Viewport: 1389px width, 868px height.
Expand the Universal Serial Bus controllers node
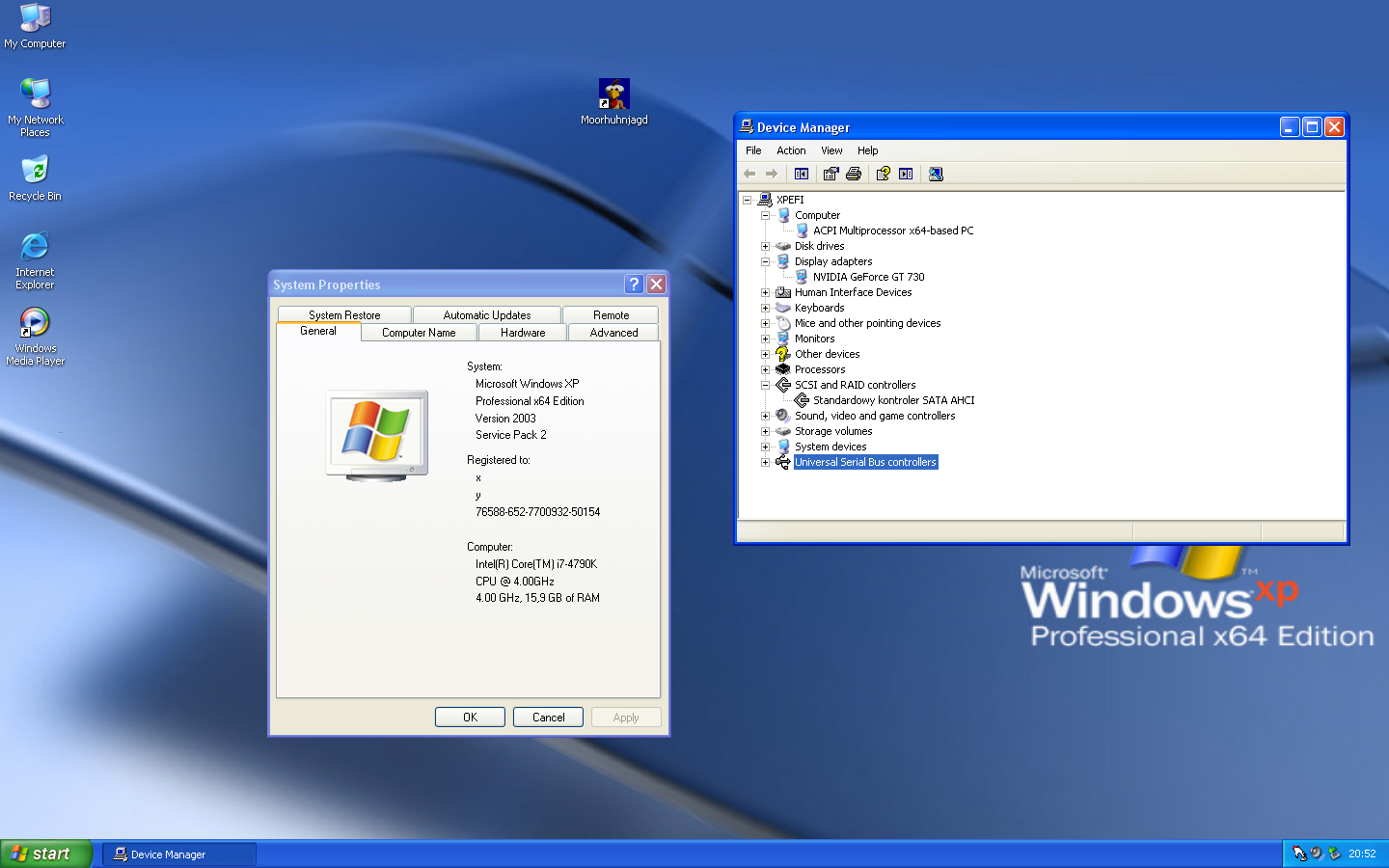tap(765, 462)
